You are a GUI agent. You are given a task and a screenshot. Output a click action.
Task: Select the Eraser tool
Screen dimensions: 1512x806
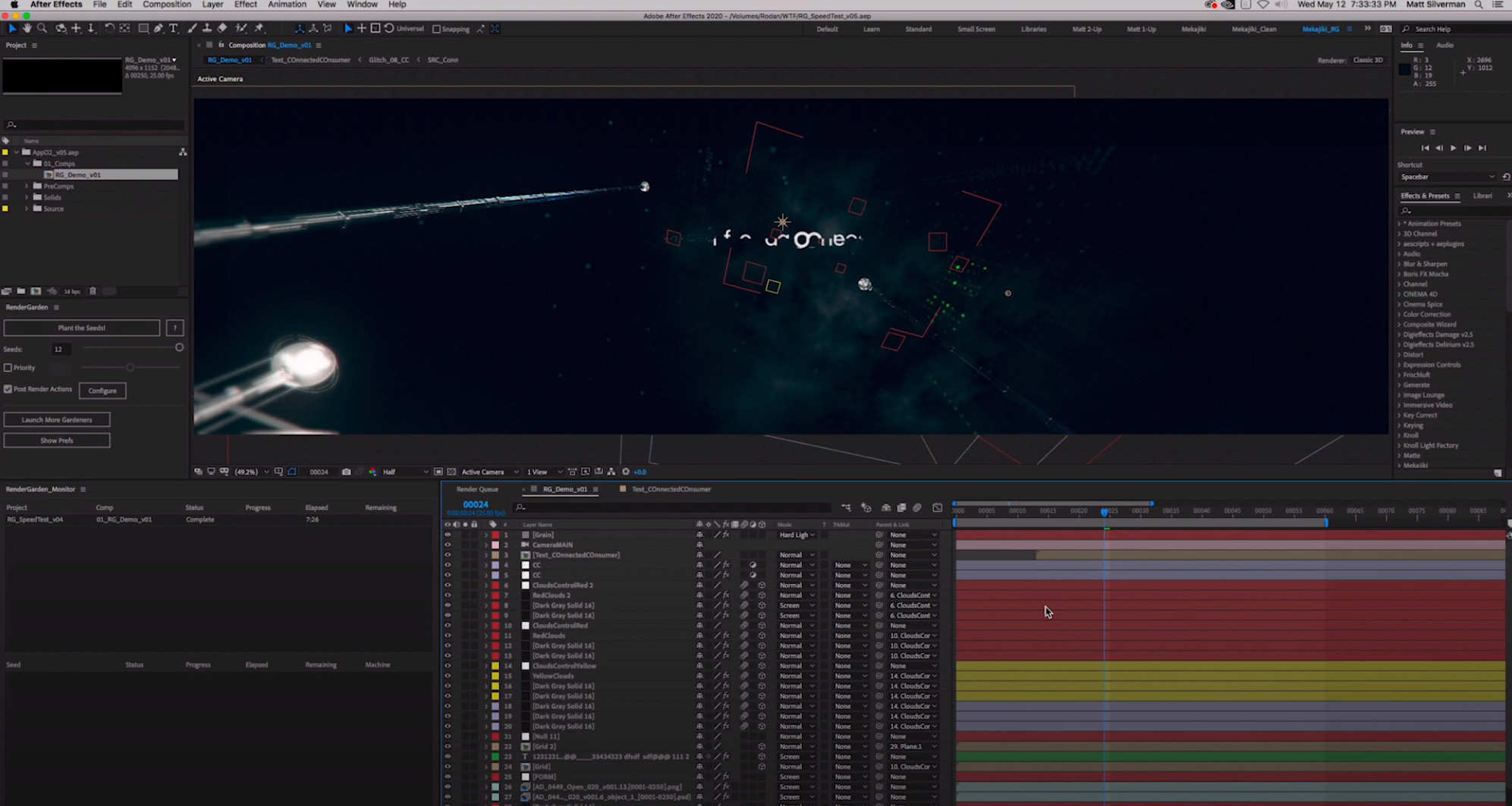pos(222,28)
